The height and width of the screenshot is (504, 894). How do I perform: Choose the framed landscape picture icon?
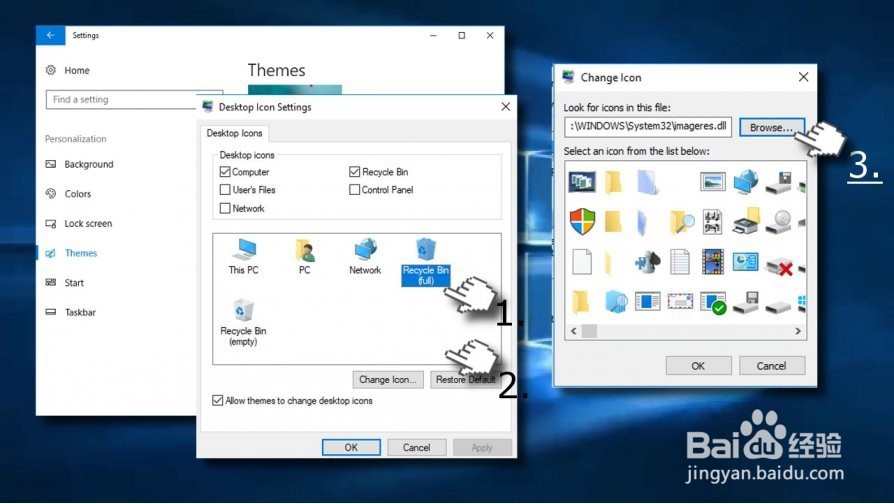point(713,182)
